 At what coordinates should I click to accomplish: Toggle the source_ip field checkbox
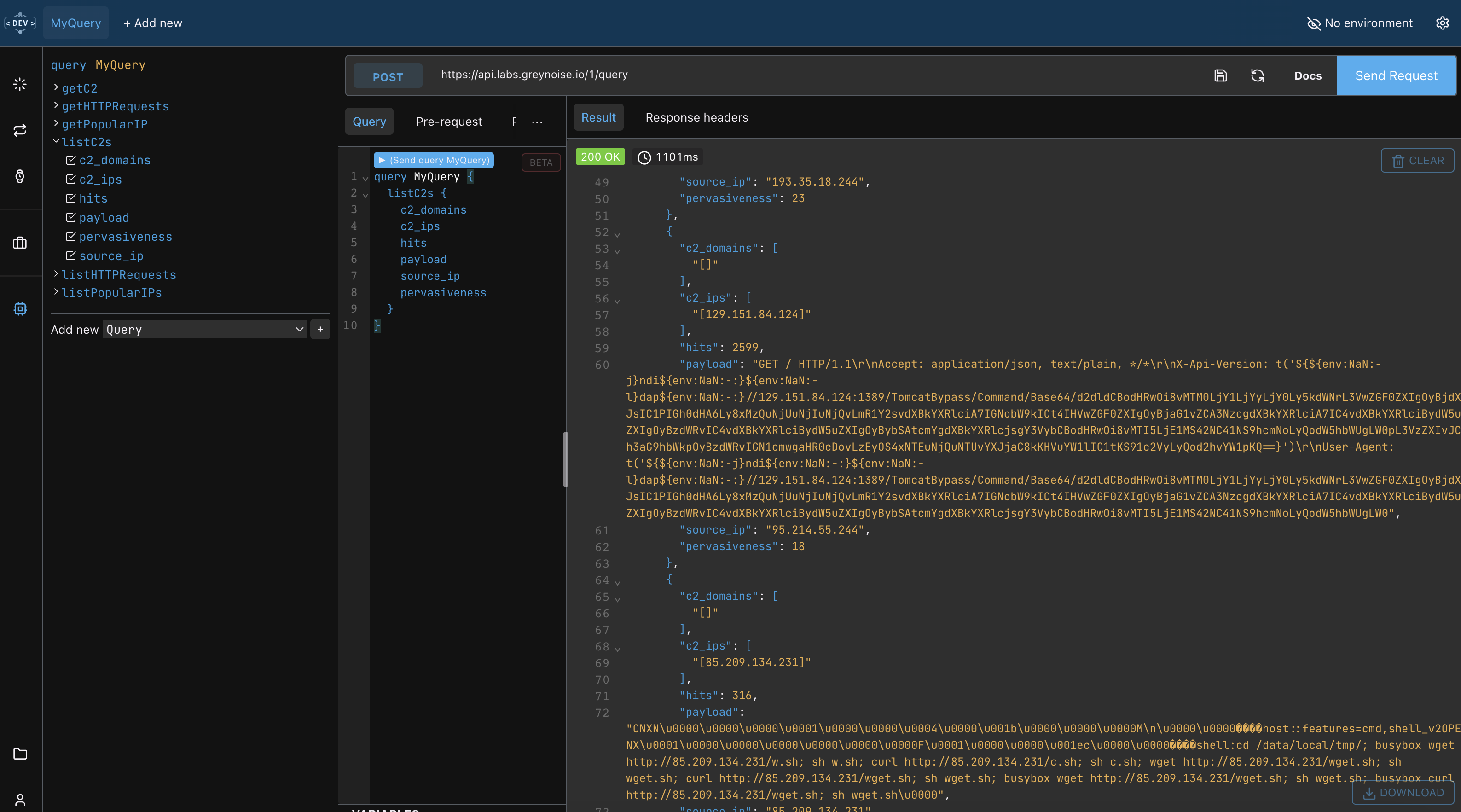pyautogui.click(x=71, y=256)
